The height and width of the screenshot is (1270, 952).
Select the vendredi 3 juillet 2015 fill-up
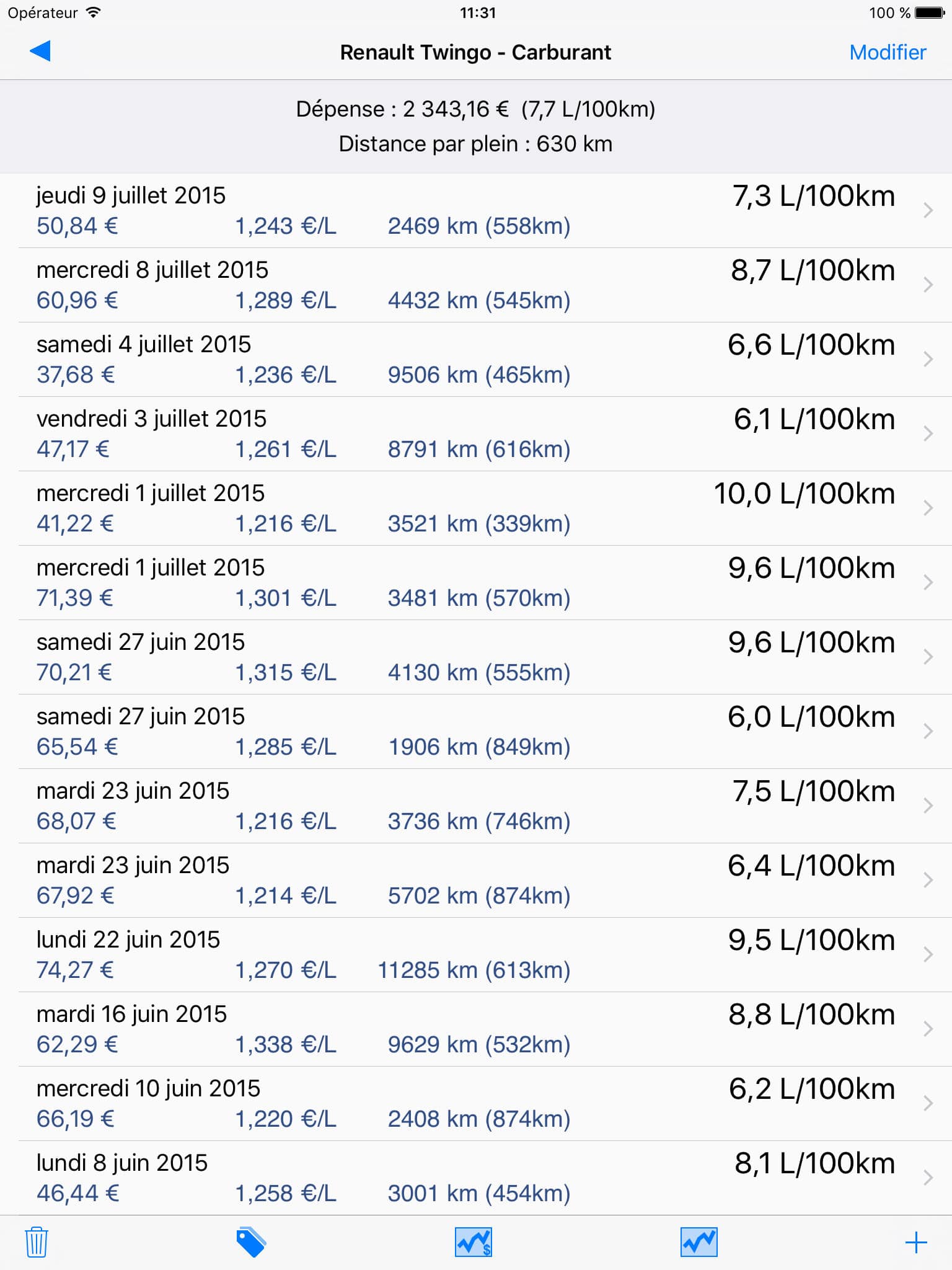pos(476,434)
